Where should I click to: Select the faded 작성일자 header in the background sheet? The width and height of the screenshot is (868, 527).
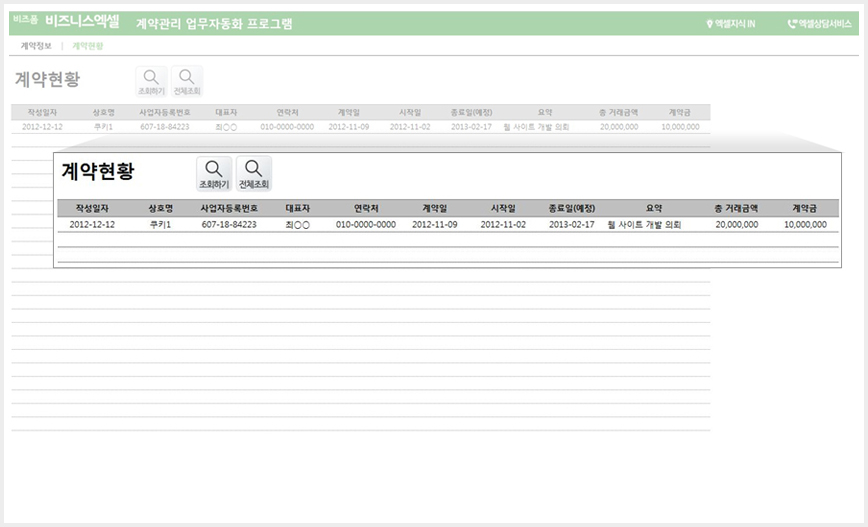(x=42, y=112)
